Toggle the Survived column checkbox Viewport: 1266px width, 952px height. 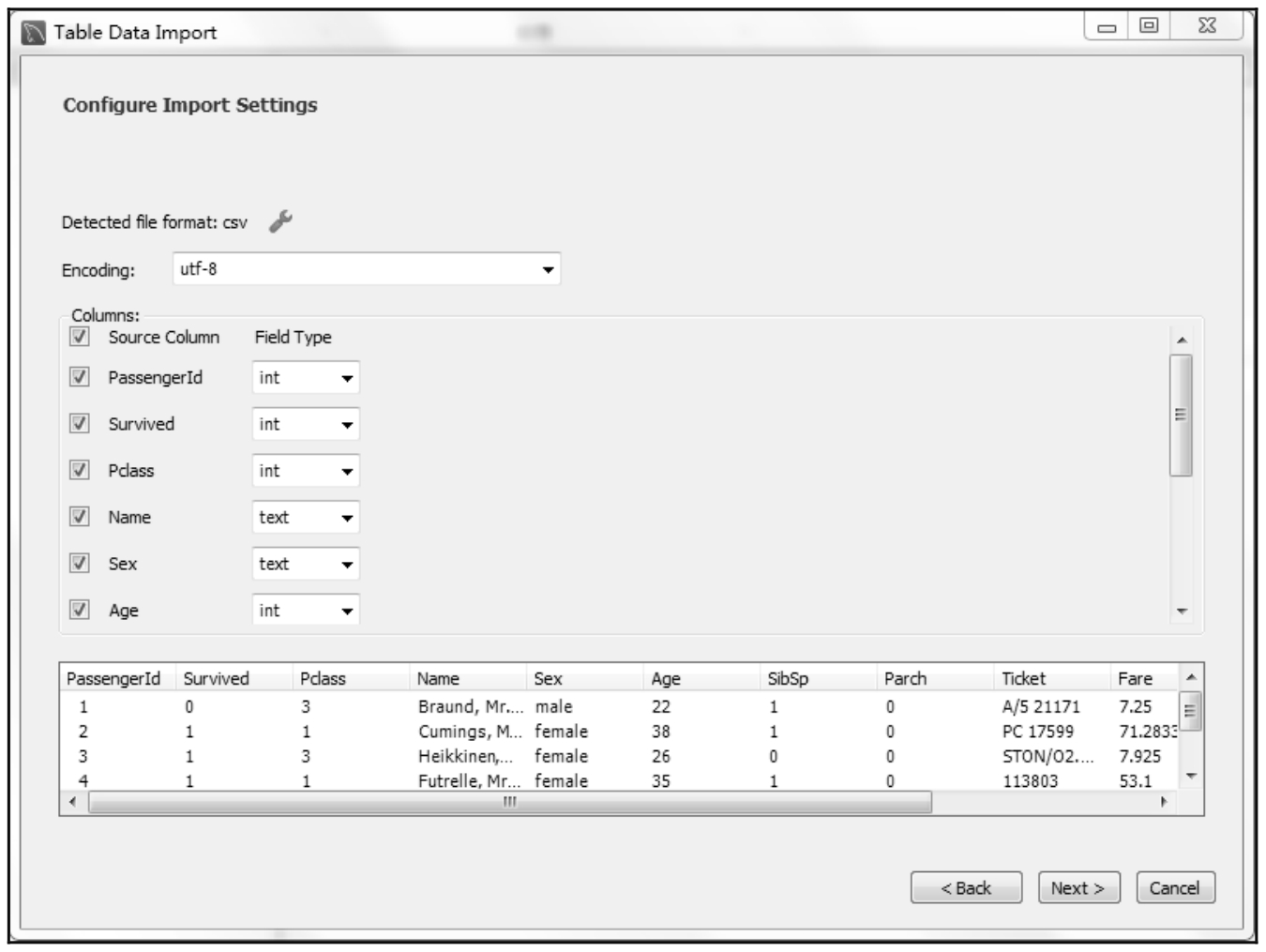click(x=80, y=424)
